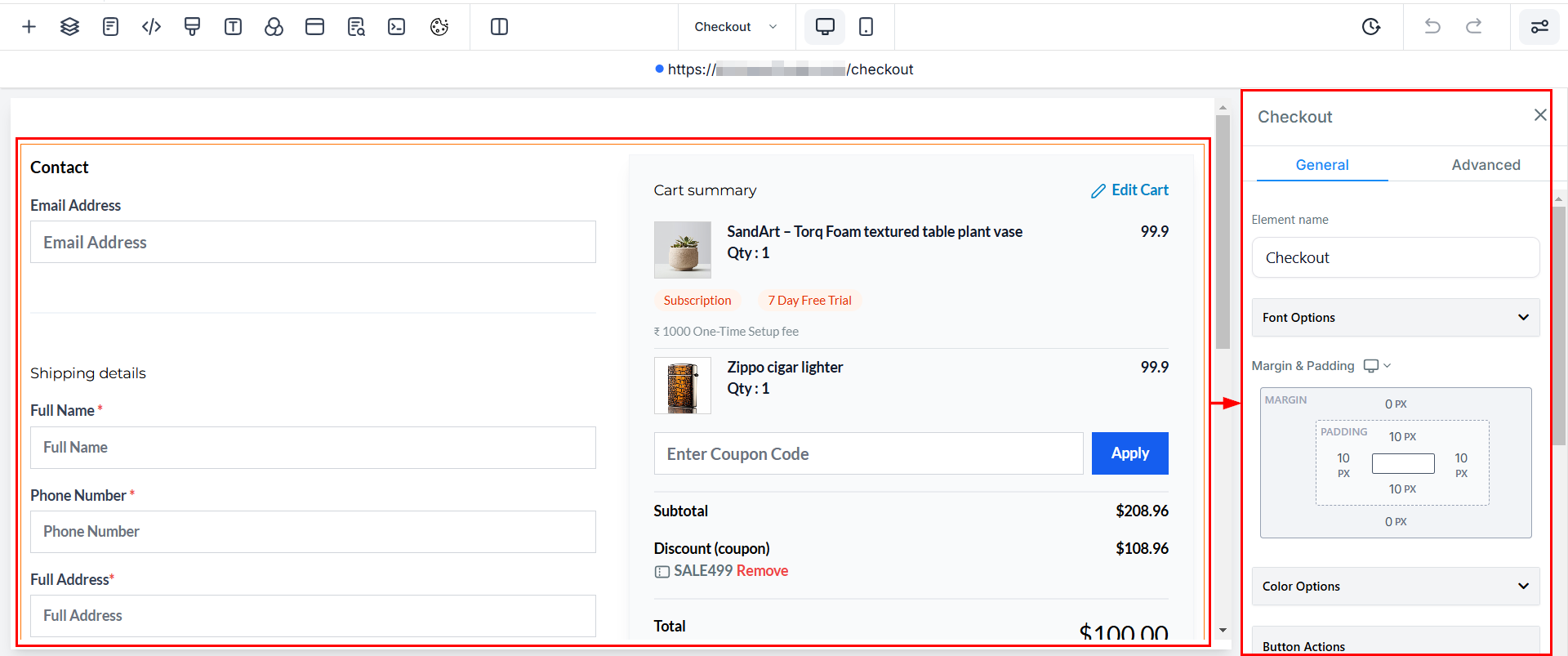Click the Edit Cart link
This screenshot has height=656, width=1568.
click(x=1130, y=190)
